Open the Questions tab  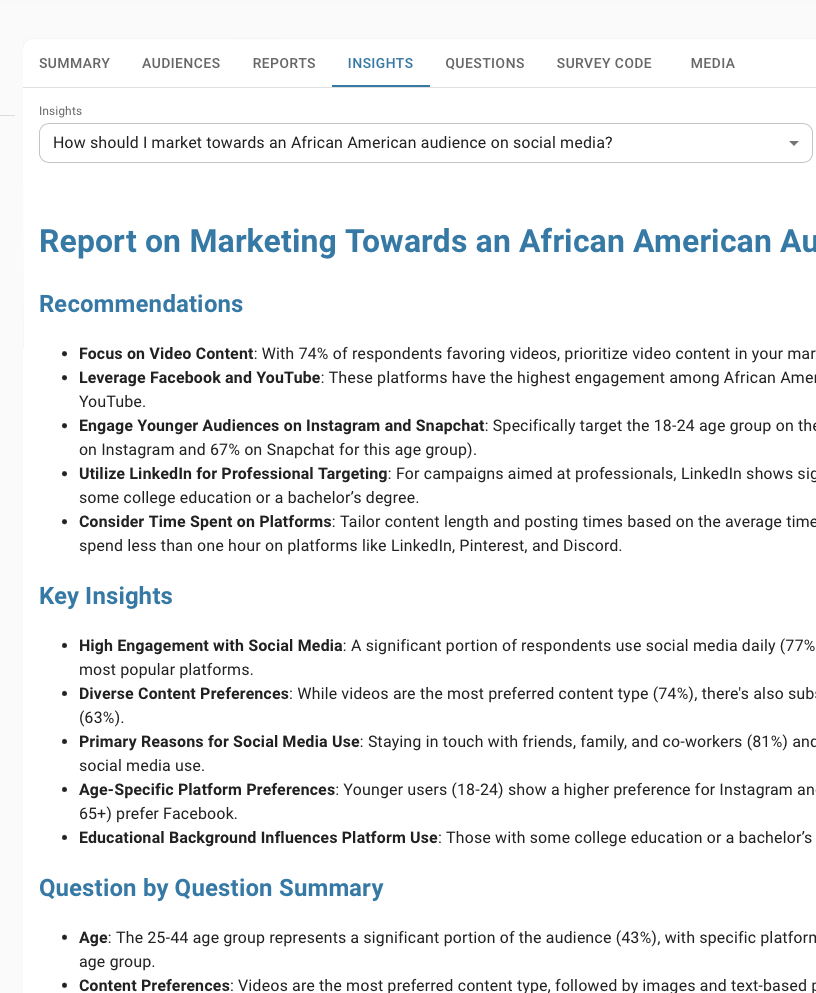[x=485, y=63]
